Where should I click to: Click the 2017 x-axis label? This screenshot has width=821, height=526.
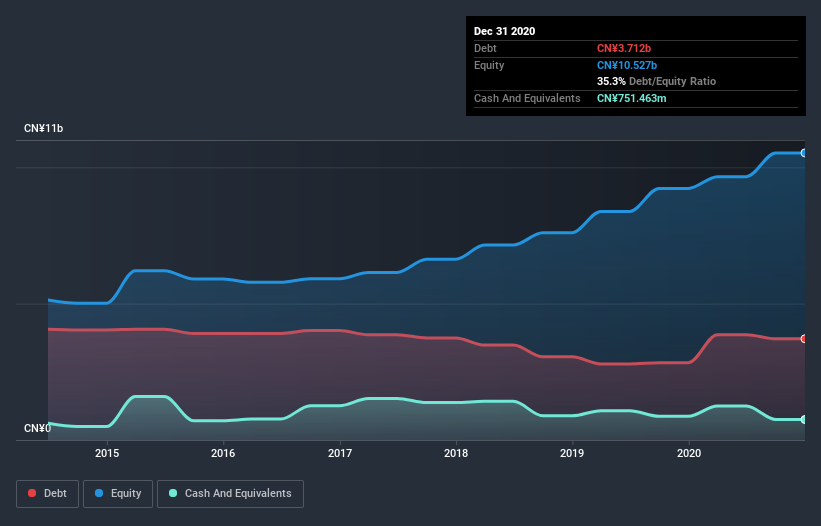(340, 453)
